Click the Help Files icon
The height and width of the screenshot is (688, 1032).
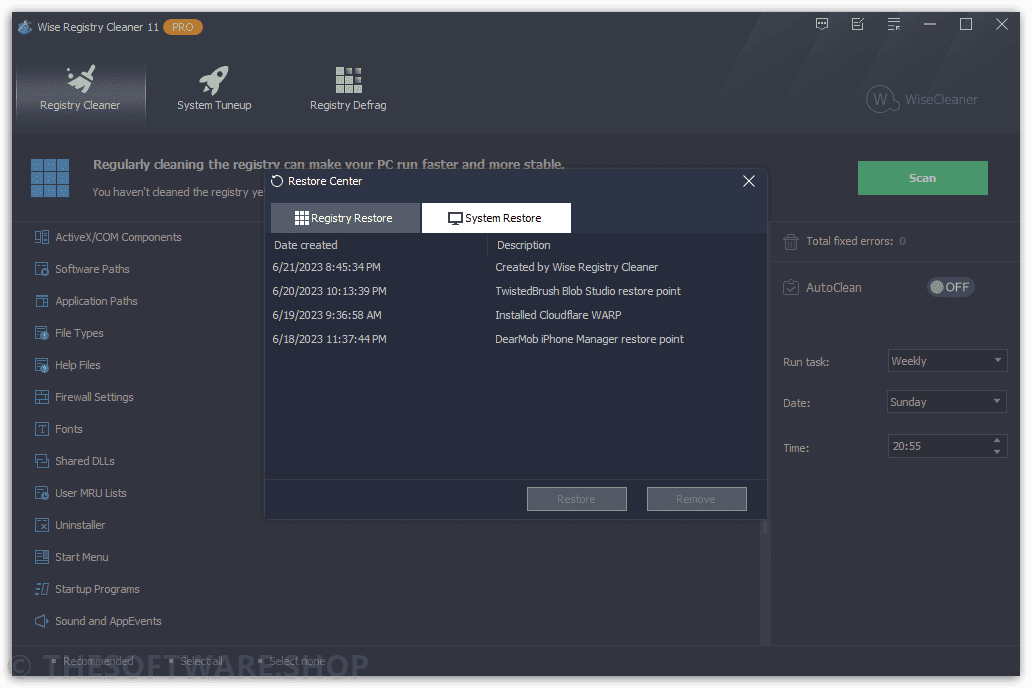click(41, 365)
